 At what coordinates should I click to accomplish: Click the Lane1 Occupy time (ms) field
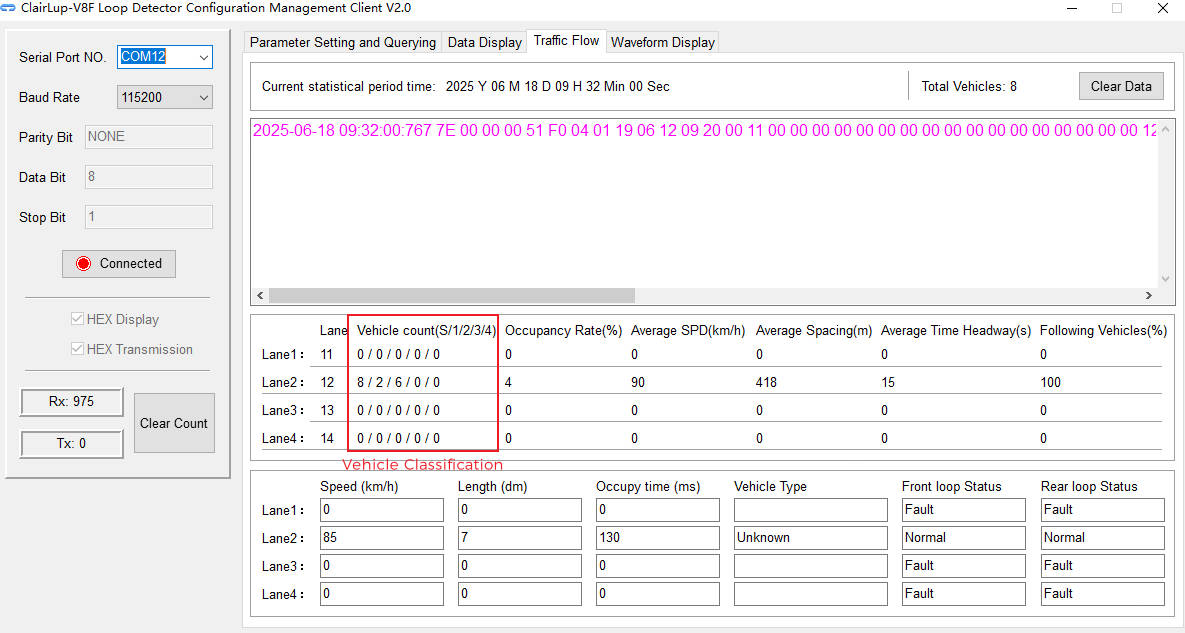coord(657,510)
